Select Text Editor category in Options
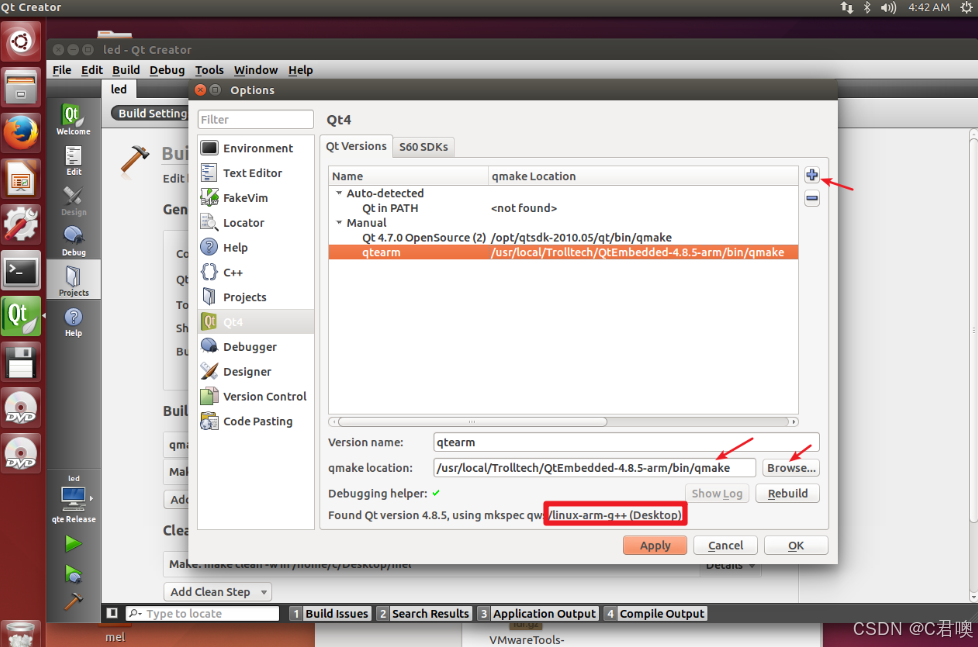Viewport: 978px width, 647px height. tap(256, 173)
